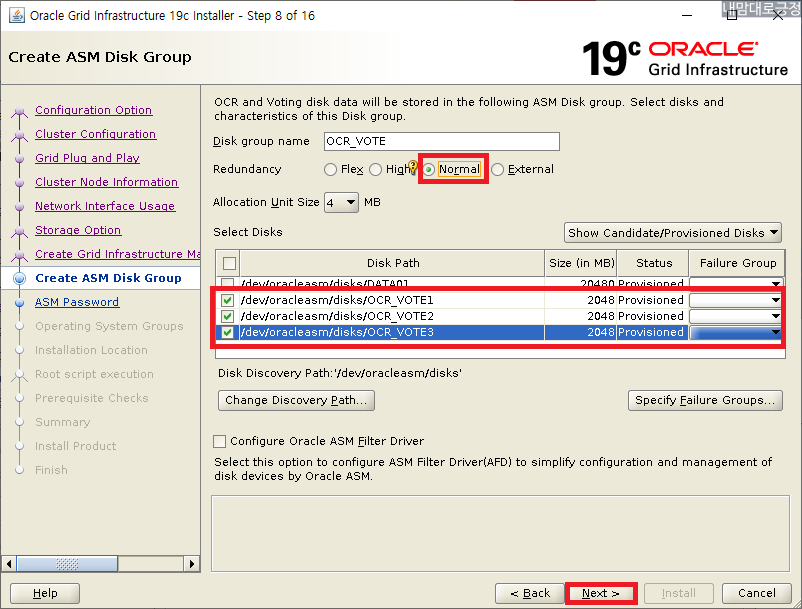Click the High redundancy hint lightbulb icon
The width and height of the screenshot is (802, 609).
(x=413, y=166)
